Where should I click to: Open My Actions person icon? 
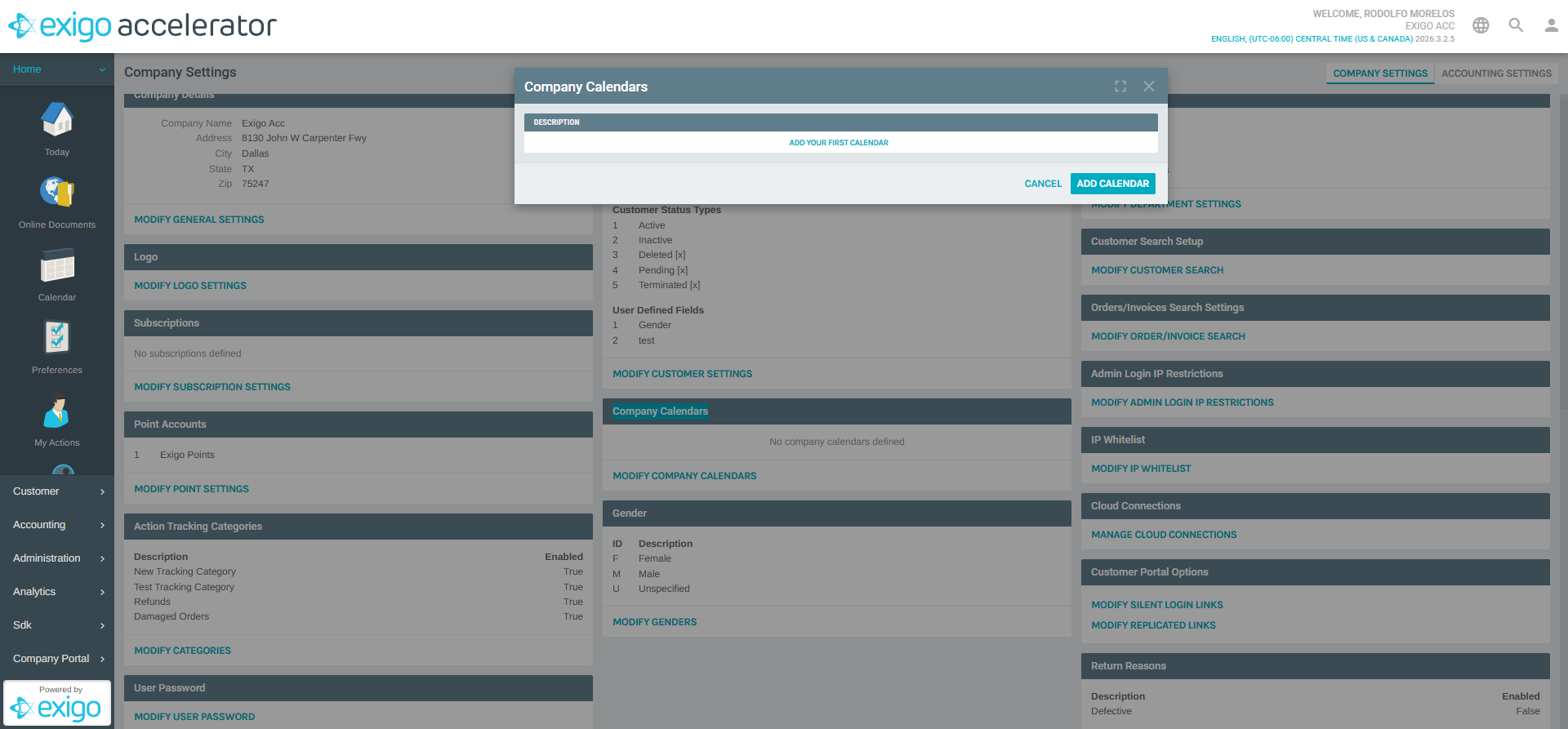pos(57,411)
